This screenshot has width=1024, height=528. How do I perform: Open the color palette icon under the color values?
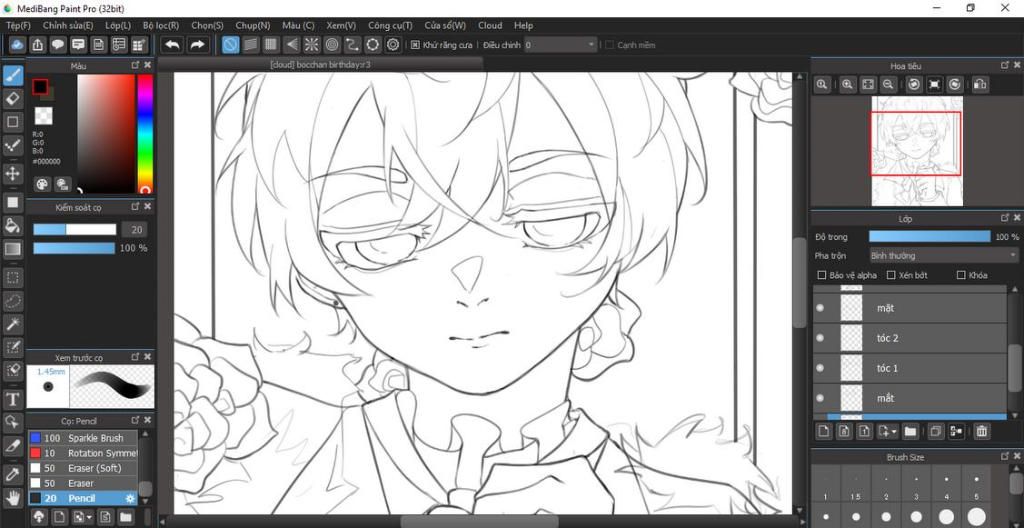click(42, 184)
